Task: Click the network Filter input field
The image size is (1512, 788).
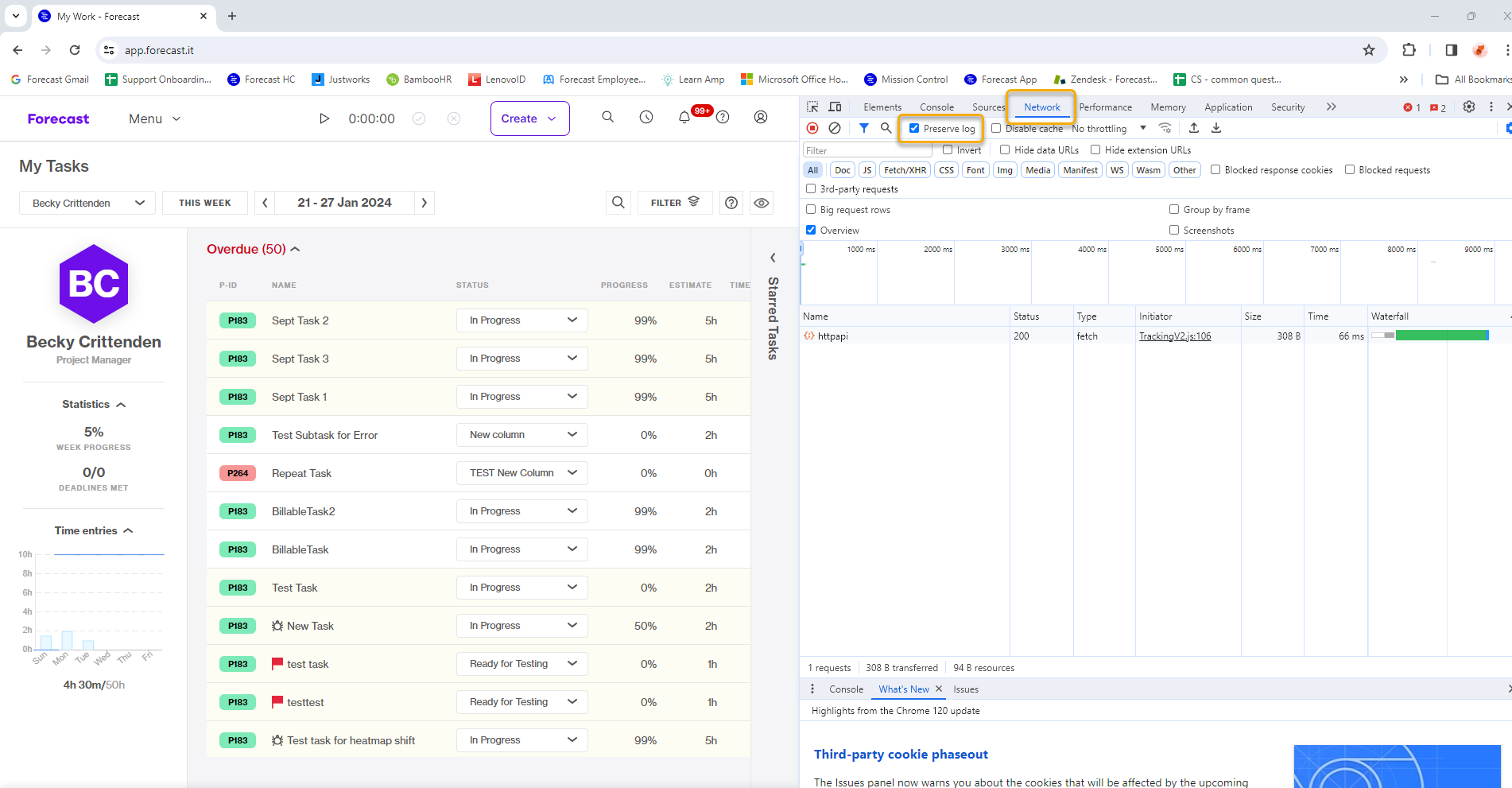Action: 866,150
